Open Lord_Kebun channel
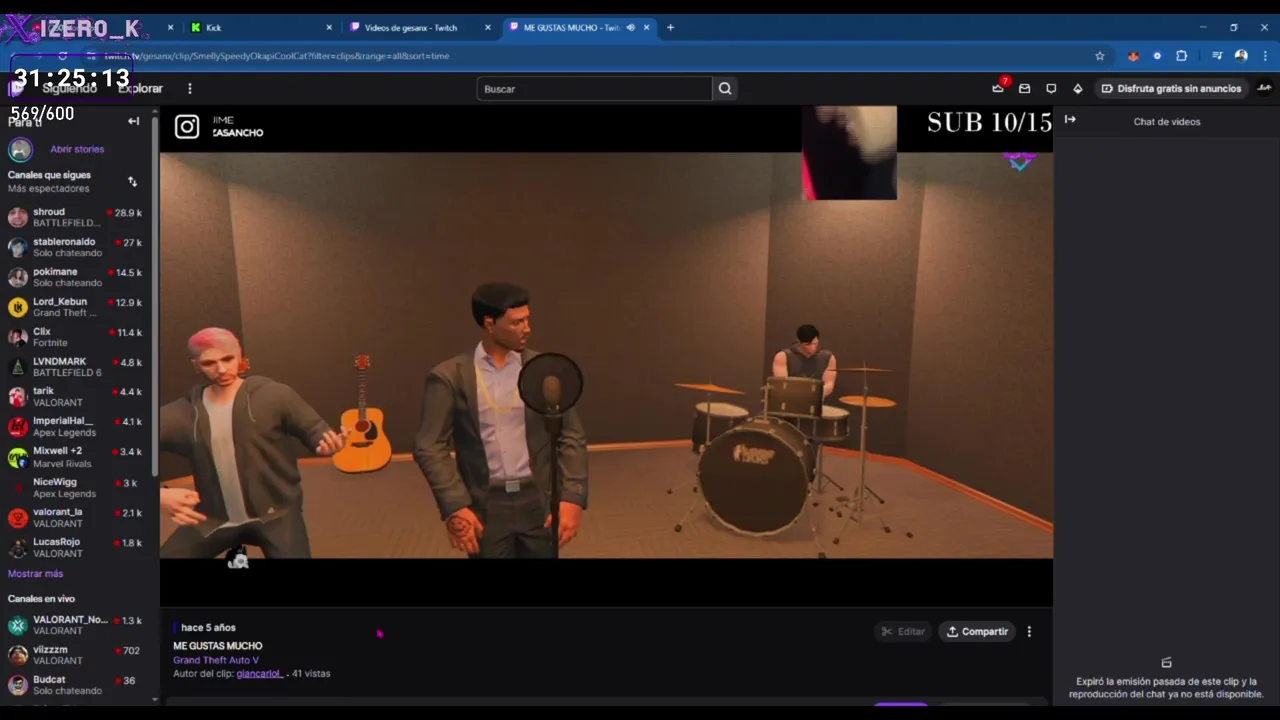The height and width of the screenshot is (720, 1280). pos(77,307)
